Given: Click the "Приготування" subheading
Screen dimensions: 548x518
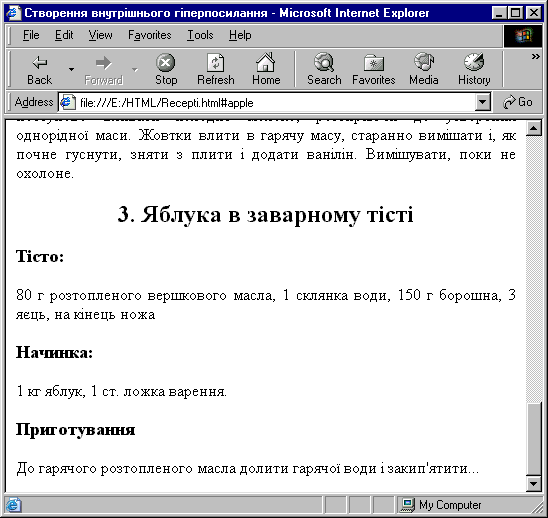Looking at the screenshot, I should click(x=75, y=430).
